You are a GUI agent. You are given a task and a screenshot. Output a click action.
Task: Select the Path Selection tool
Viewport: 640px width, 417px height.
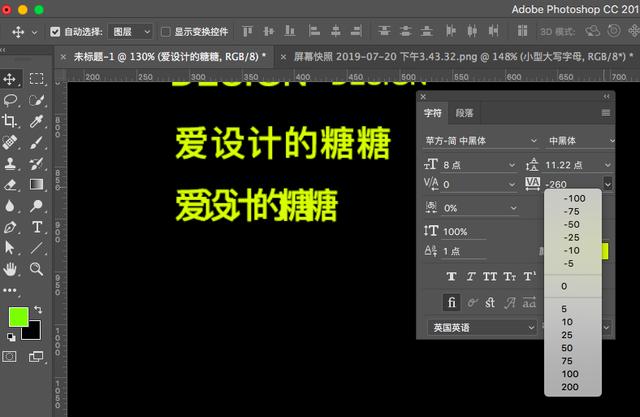(9, 248)
